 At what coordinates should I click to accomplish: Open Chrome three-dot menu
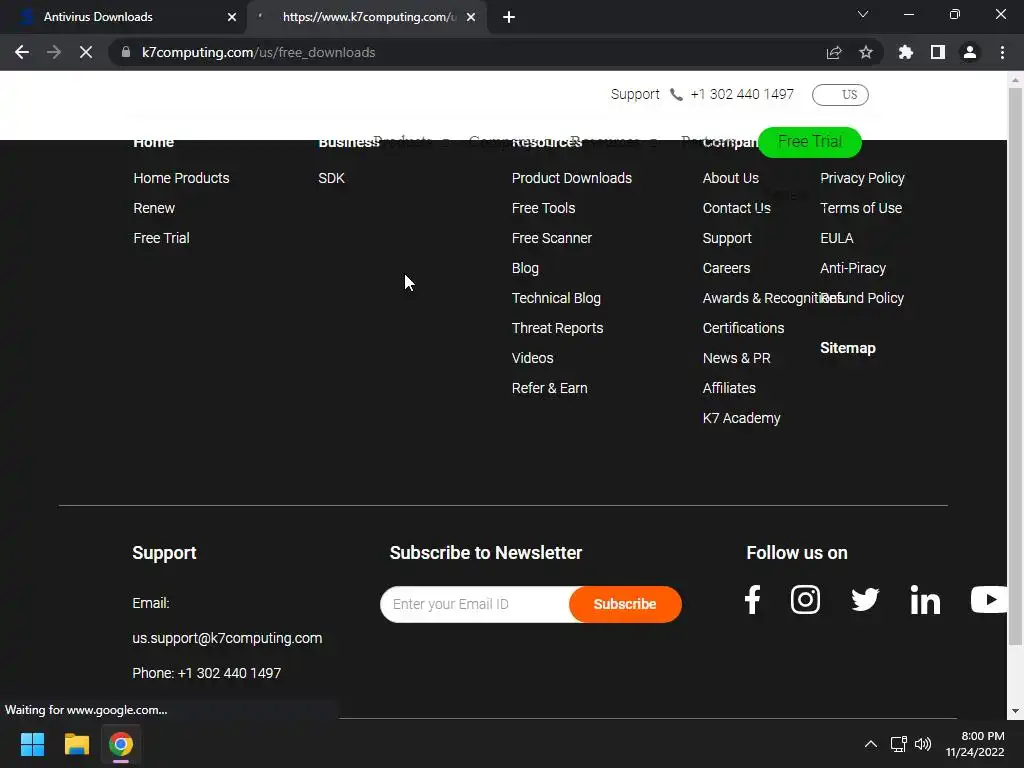click(1002, 52)
